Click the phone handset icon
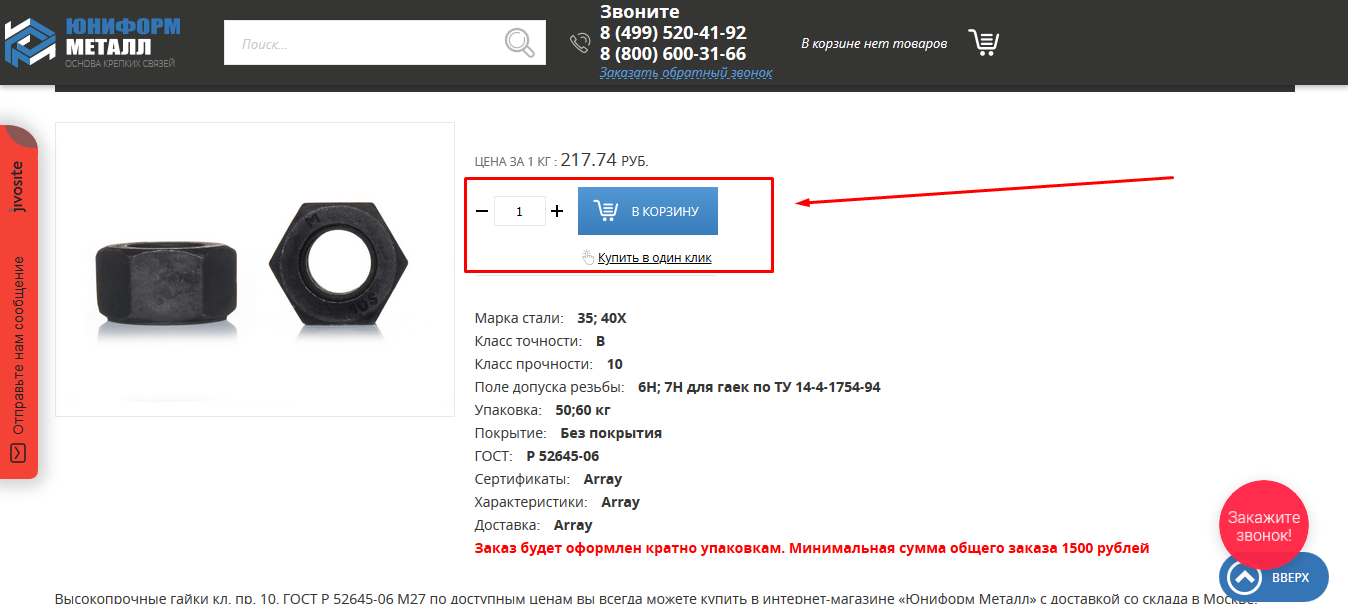The width and height of the screenshot is (1348, 604). coord(580,43)
